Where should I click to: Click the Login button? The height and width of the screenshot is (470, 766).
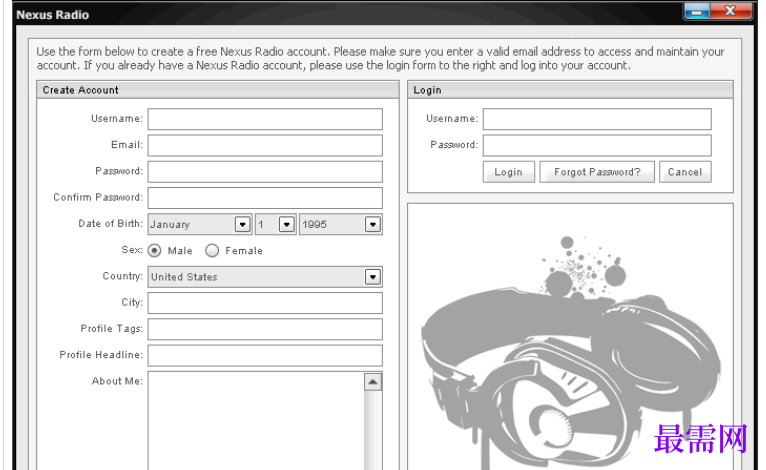click(509, 172)
